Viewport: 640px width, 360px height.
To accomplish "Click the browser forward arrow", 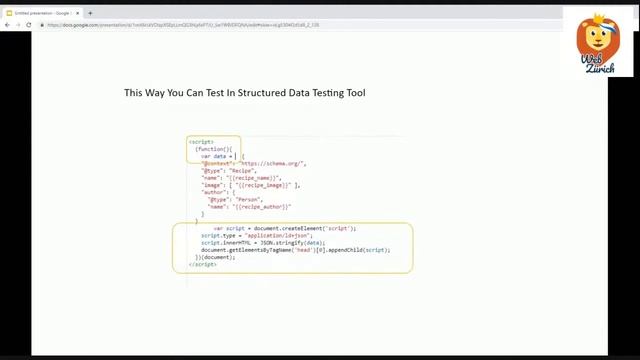I will pyautogui.click(x=18, y=25).
